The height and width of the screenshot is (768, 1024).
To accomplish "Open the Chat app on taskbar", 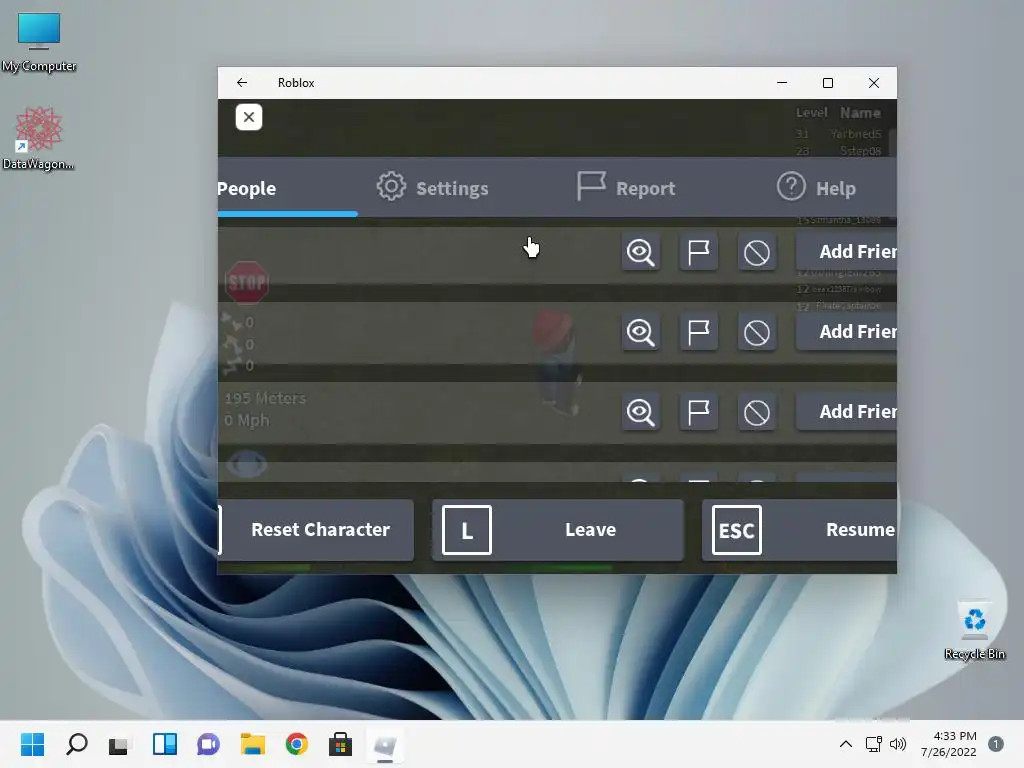I will (208, 744).
